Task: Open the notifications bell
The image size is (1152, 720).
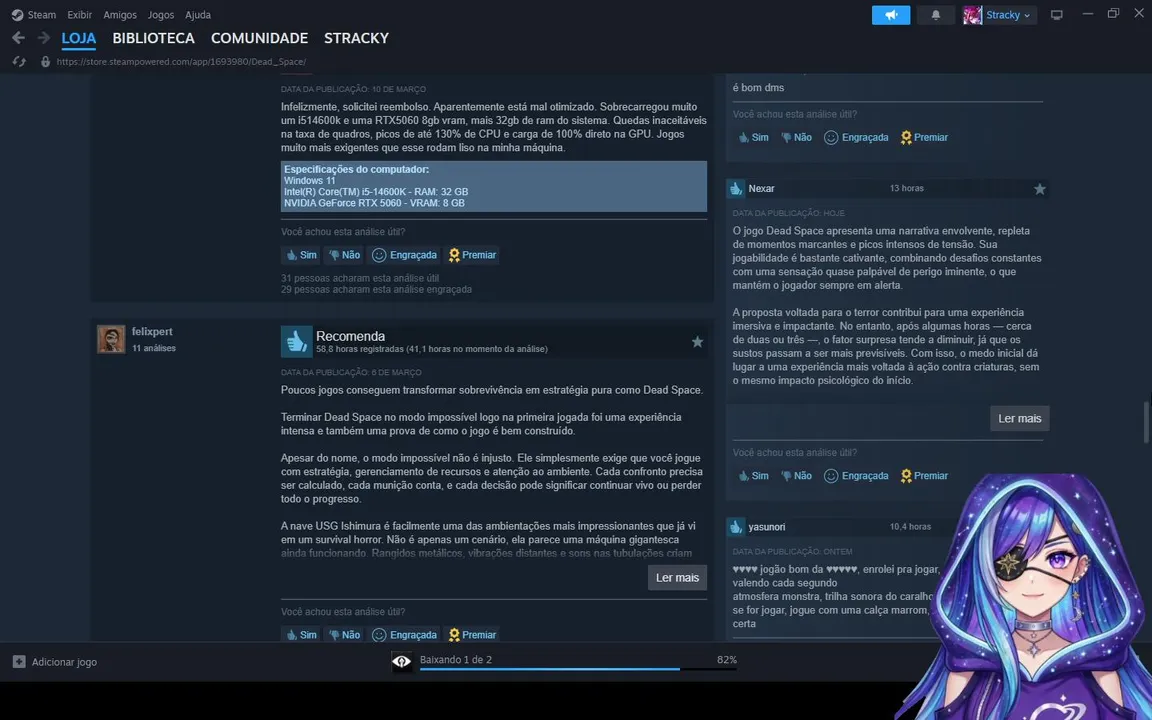Action: pos(935,15)
